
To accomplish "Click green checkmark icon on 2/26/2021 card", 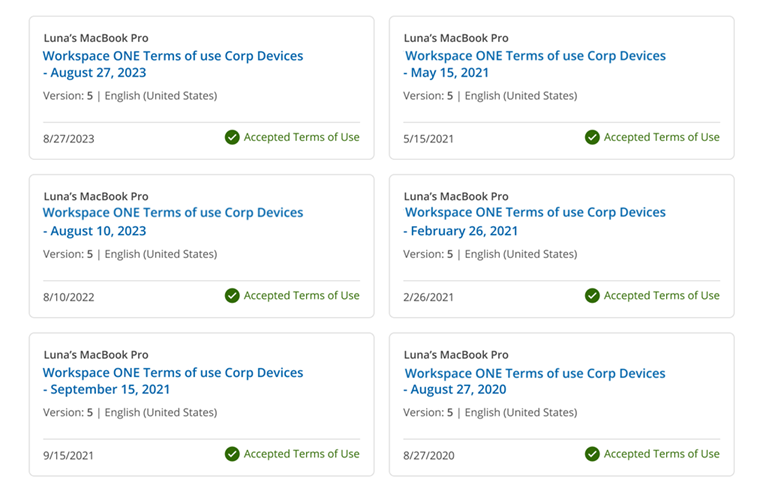I will 592,295.
